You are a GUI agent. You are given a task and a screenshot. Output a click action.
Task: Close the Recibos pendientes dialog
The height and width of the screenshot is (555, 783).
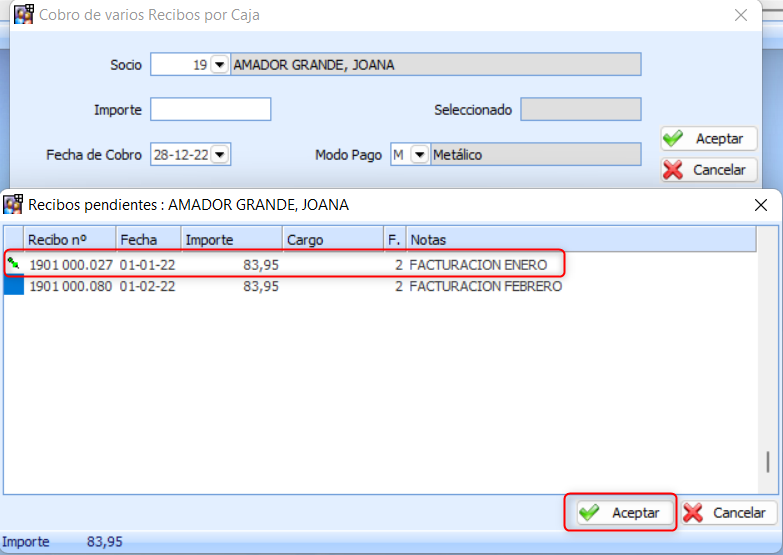760,204
